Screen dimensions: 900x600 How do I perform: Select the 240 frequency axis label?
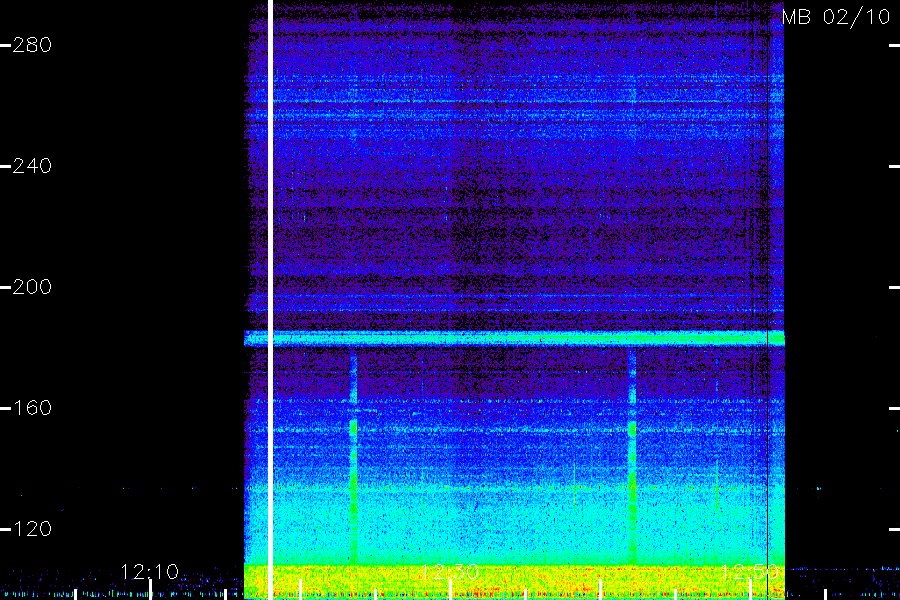tap(32, 166)
